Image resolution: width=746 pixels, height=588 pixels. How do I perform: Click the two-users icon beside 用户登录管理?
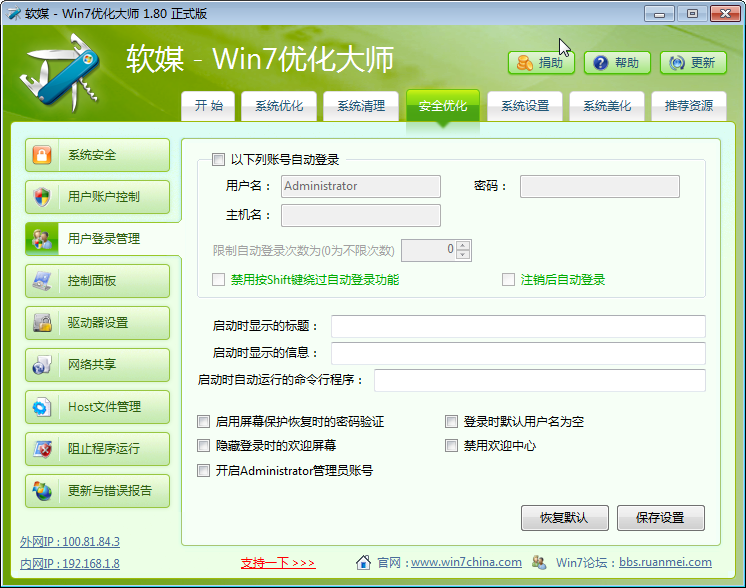tap(42, 239)
